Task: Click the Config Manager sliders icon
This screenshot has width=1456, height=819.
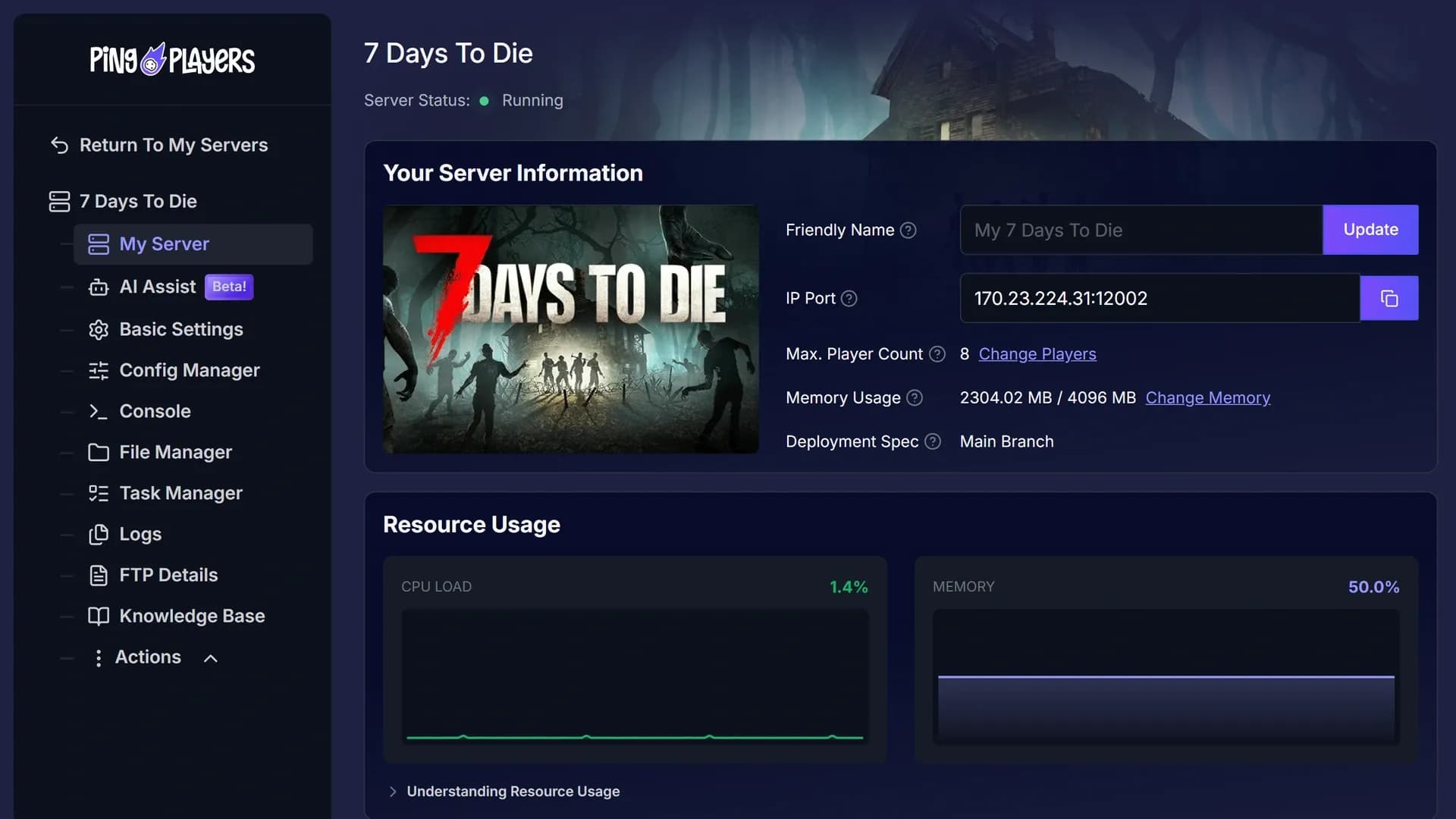Action: [99, 370]
